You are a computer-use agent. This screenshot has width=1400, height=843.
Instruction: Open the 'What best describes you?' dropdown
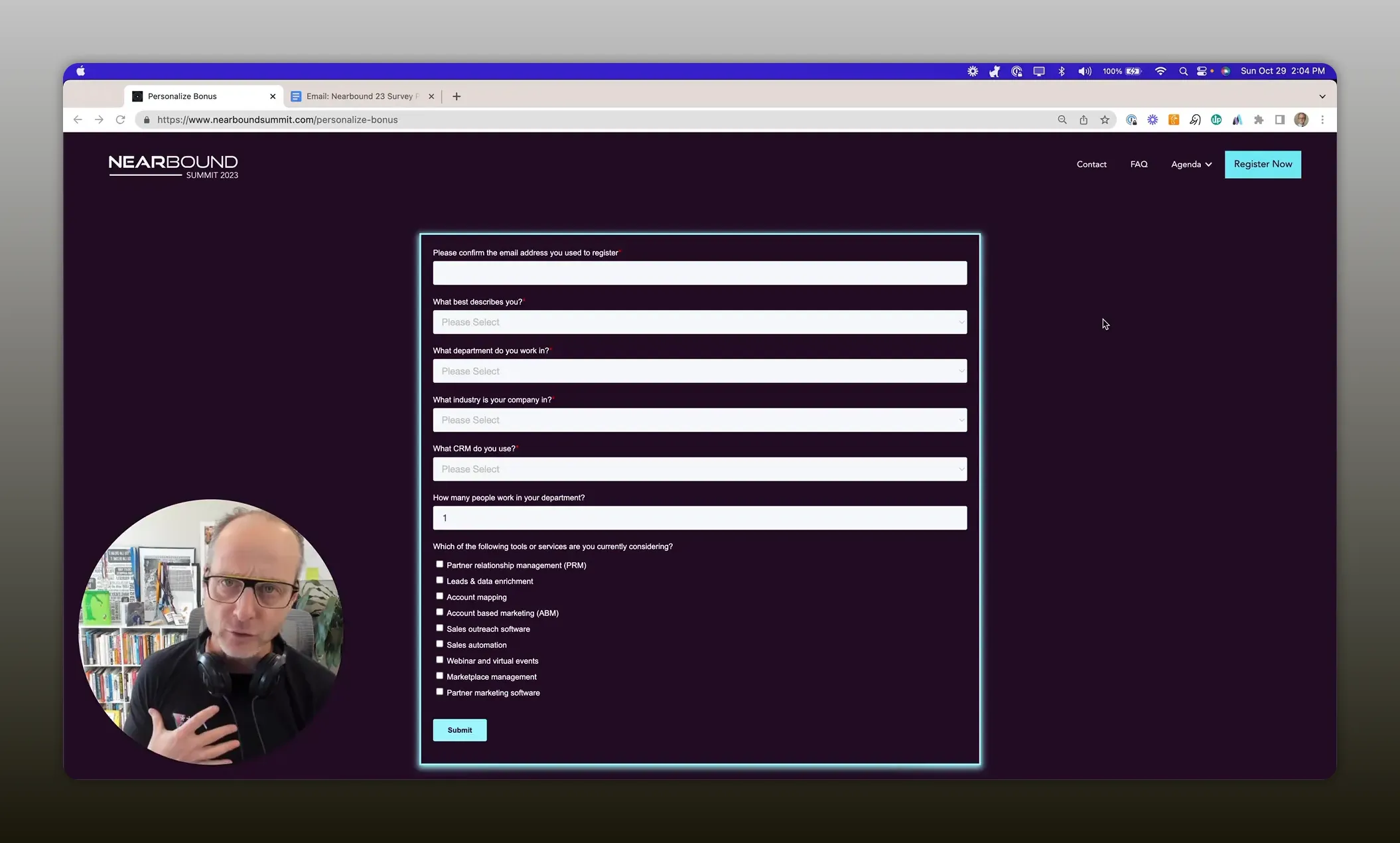(x=699, y=322)
